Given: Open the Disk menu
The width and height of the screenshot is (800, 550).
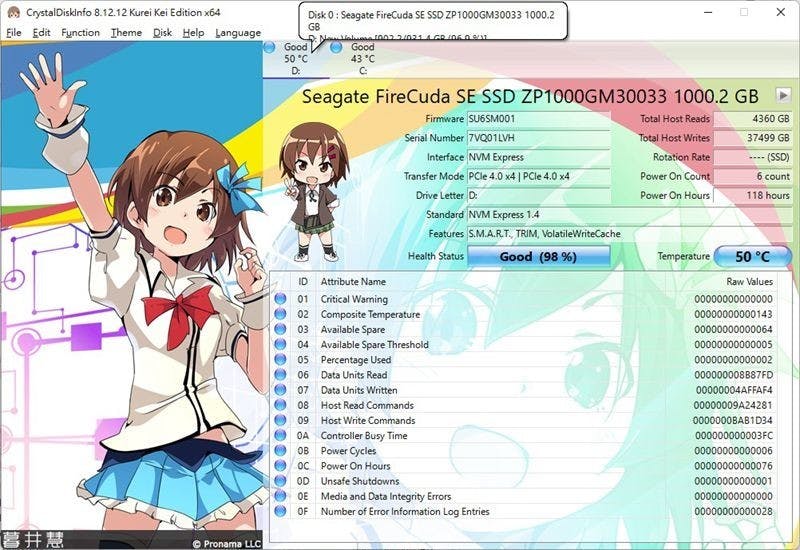Looking at the screenshot, I should click(162, 33).
